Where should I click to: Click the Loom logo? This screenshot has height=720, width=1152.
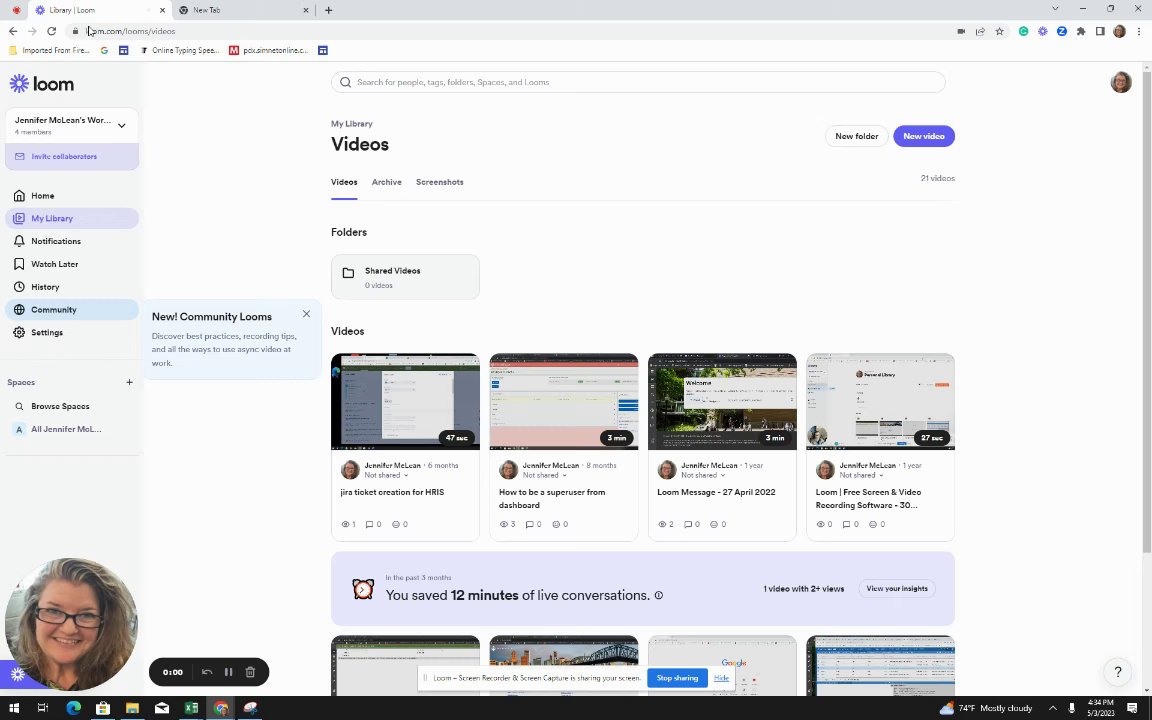click(x=42, y=84)
